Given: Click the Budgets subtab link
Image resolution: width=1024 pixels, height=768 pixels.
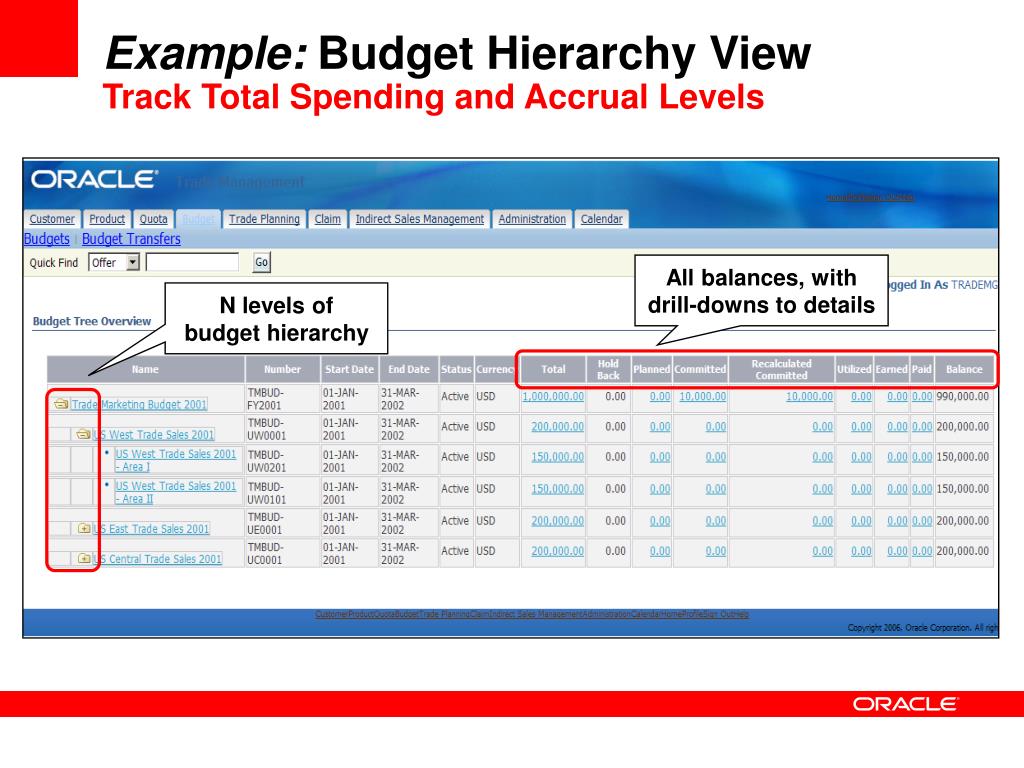Looking at the screenshot, I should (x=46, y=239).
